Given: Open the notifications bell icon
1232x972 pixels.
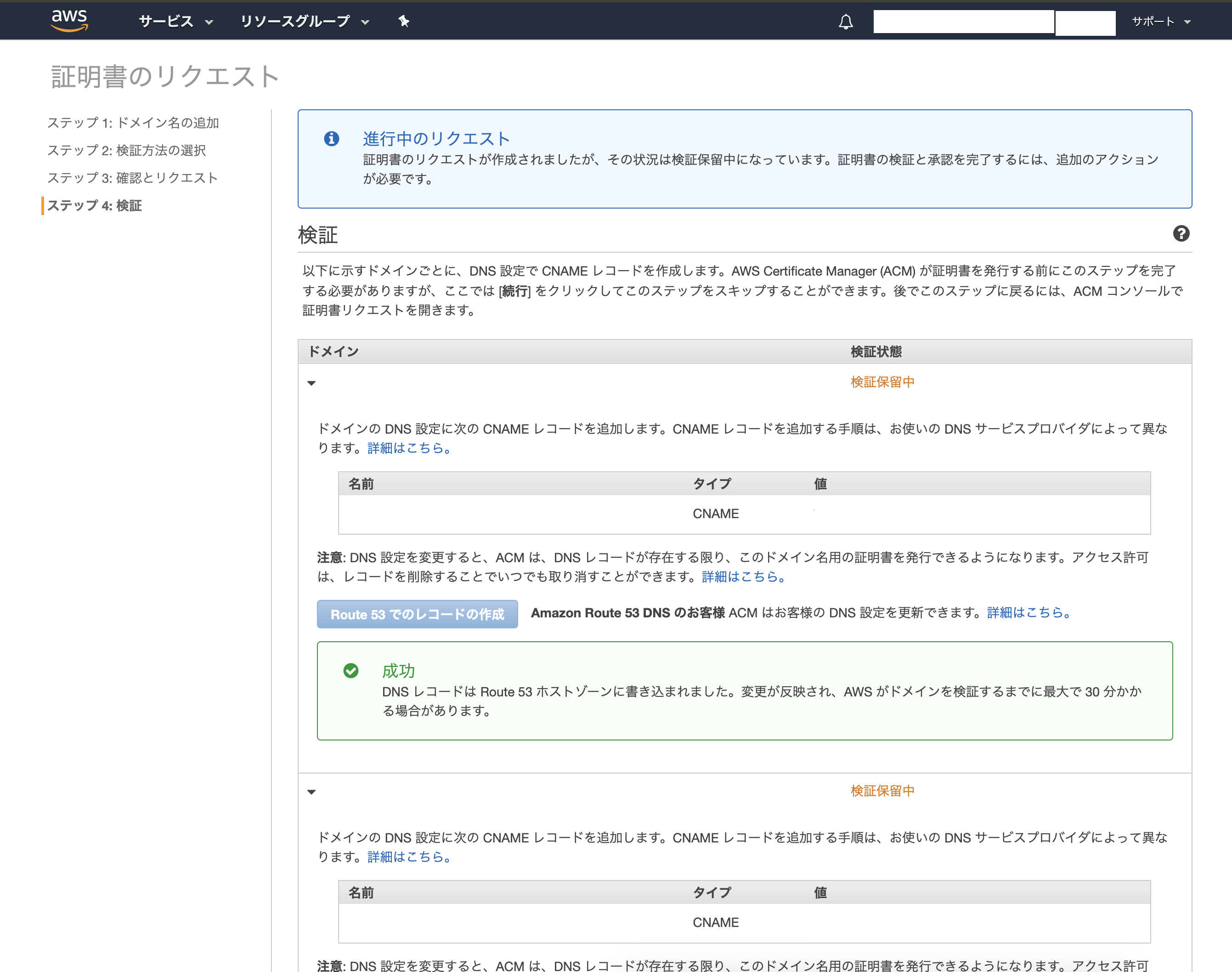Looking at the screenshot, I should [x=846, y=21].
